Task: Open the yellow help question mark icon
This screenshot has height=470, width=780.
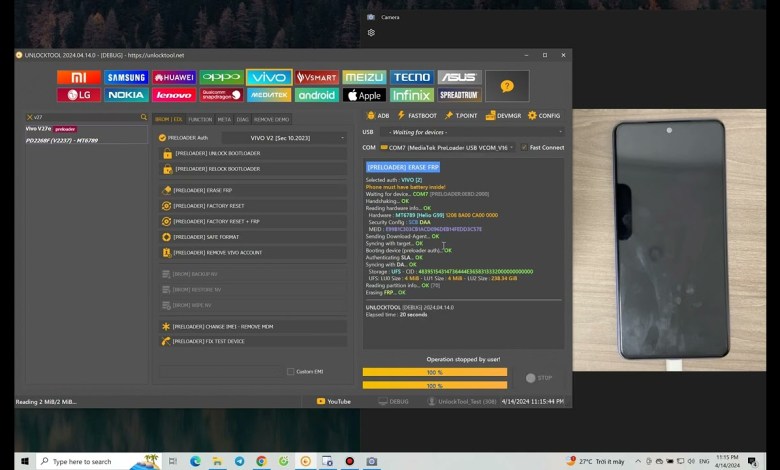Action: 507,86
